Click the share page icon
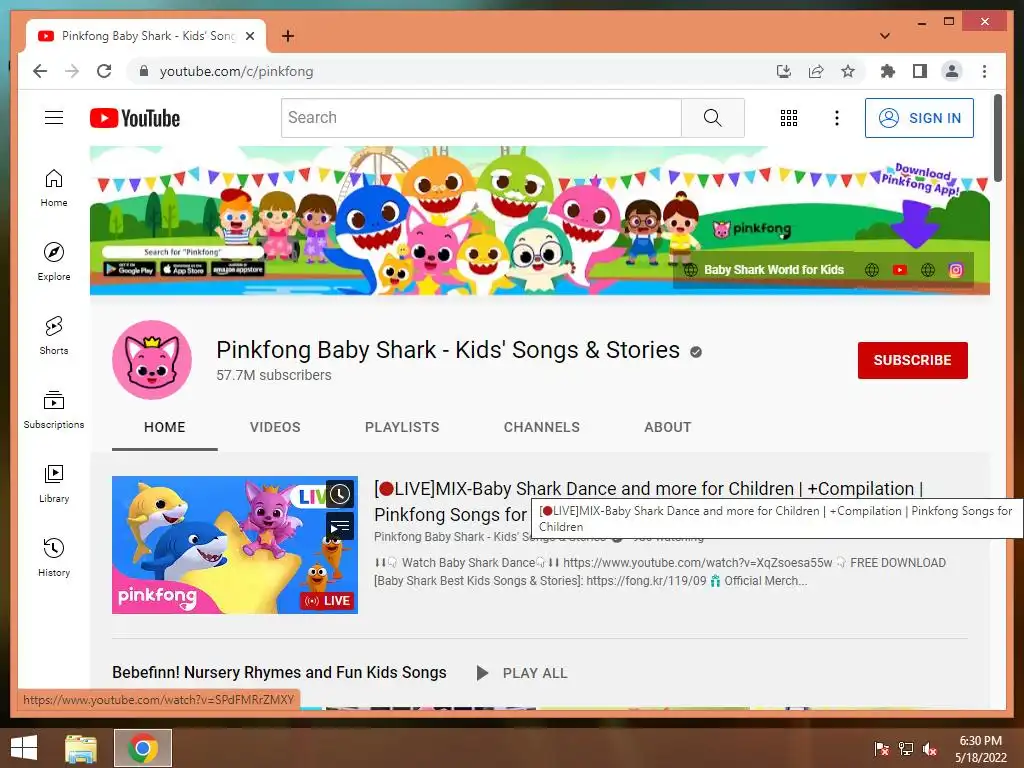This screenshot has width=1024, height=768. tap(816, 71)
